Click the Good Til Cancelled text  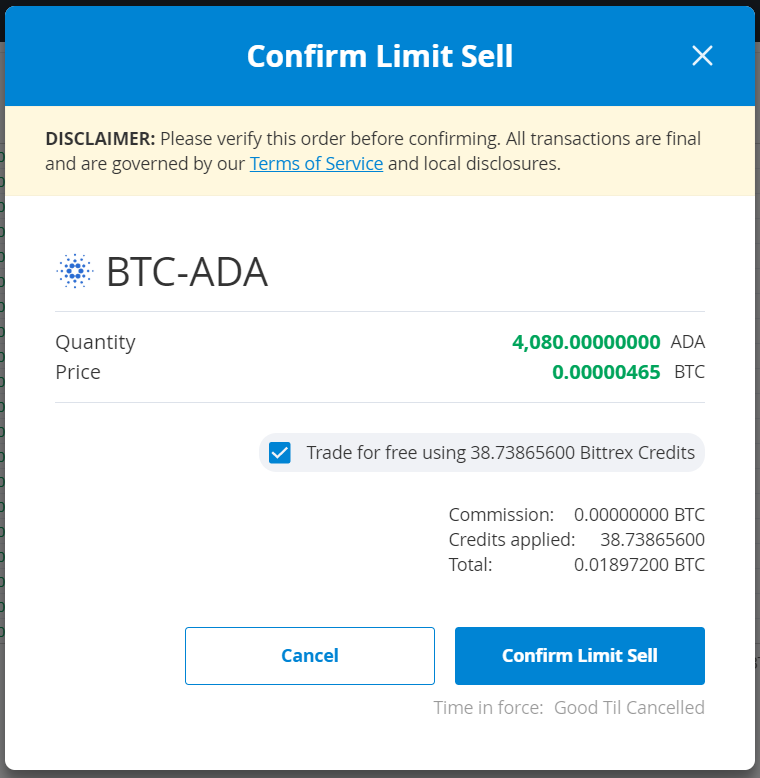click(629, 708)
